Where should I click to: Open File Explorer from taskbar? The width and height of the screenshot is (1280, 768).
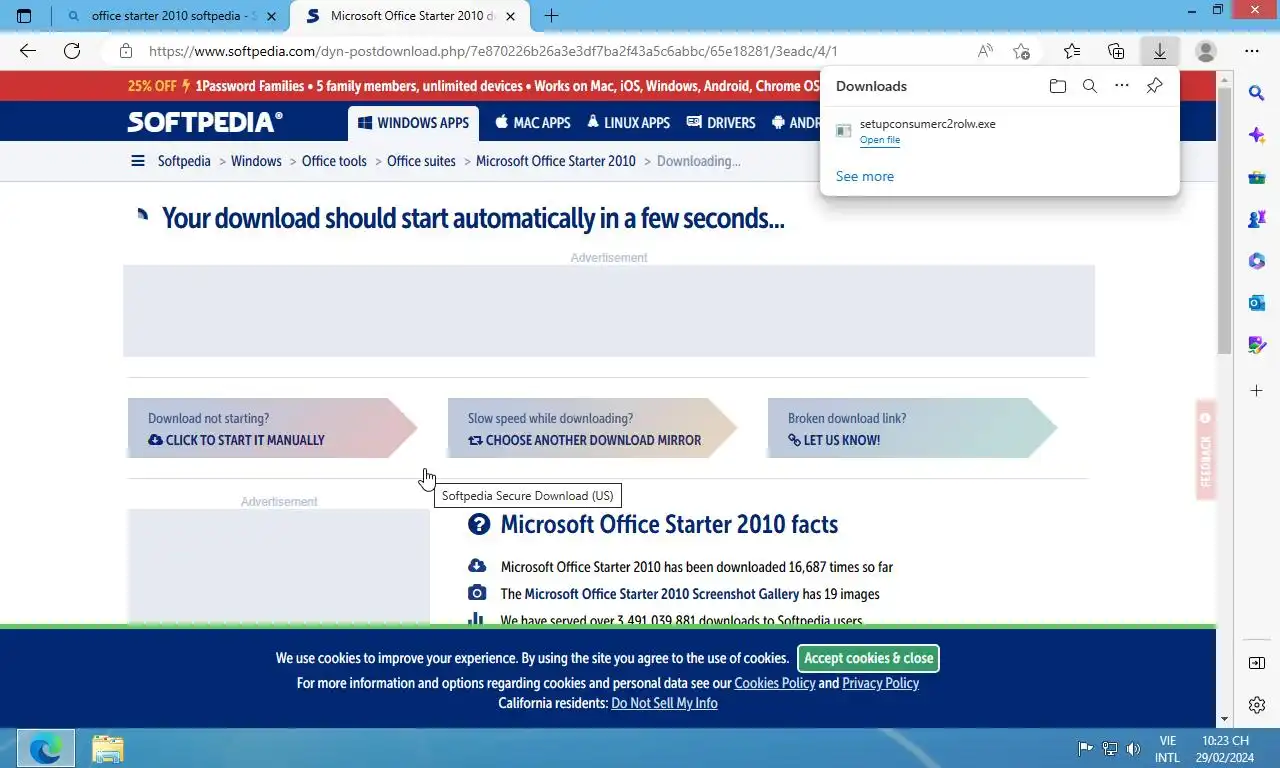click(107, 748)
